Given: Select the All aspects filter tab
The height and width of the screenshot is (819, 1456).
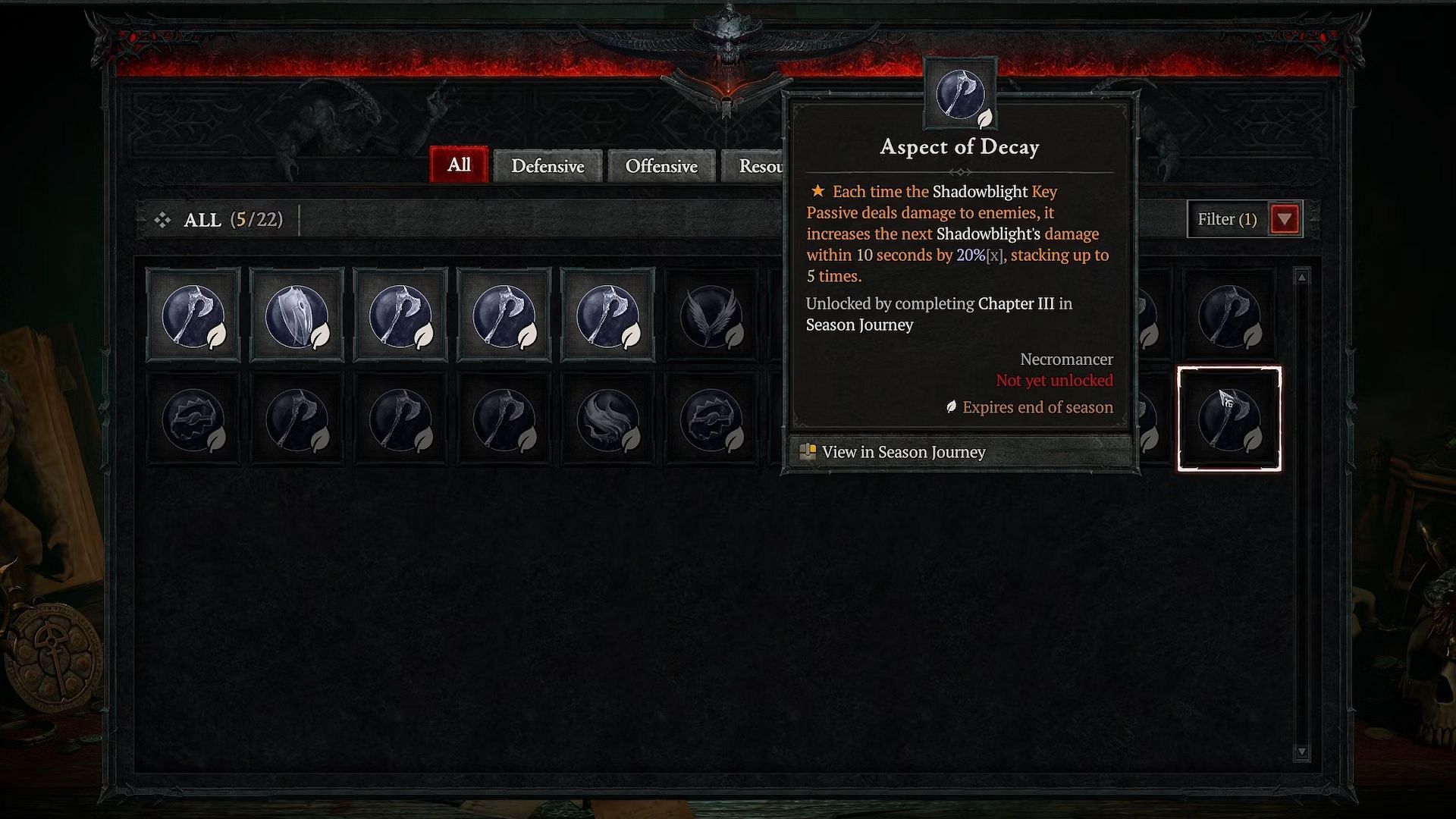Looking at the screenshot, I should 459,164.
